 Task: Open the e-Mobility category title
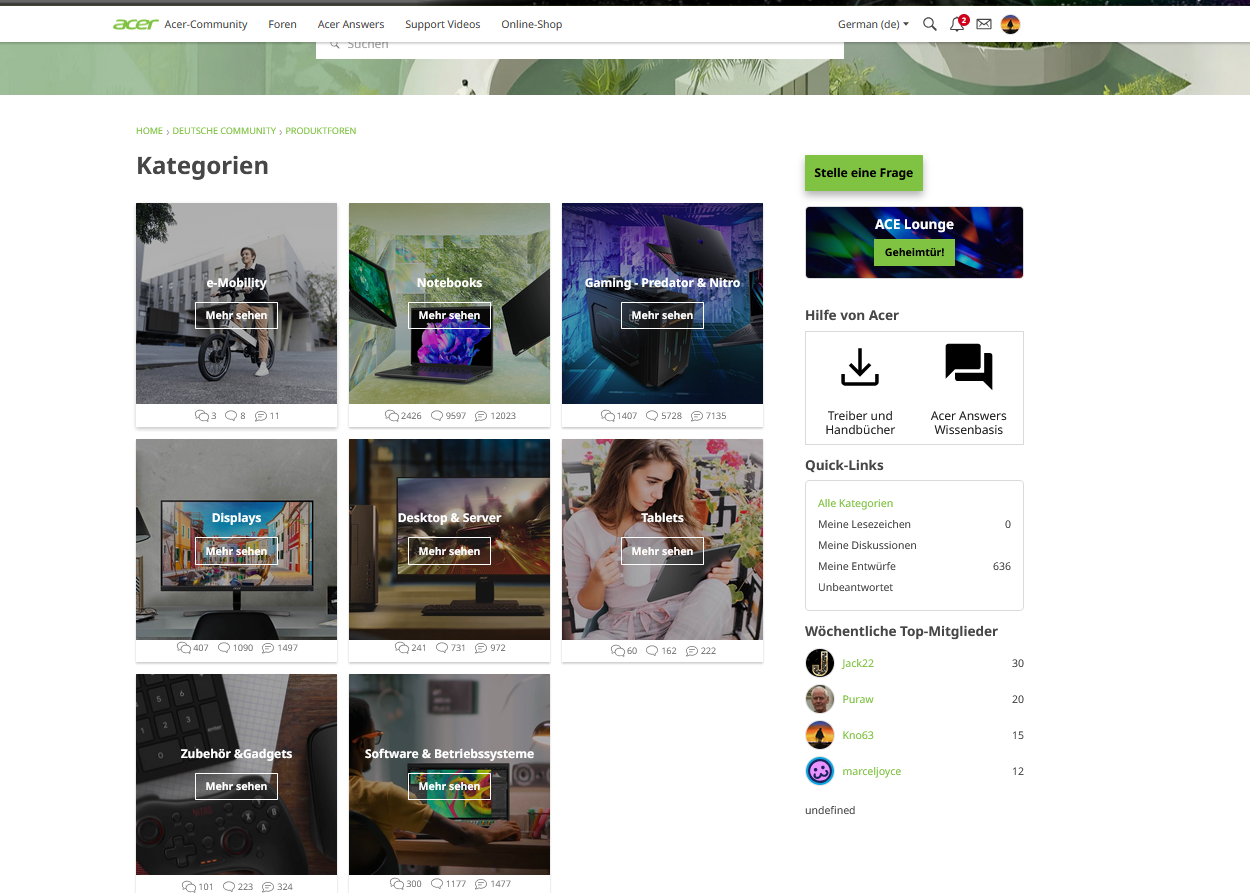tap(236, 283)
